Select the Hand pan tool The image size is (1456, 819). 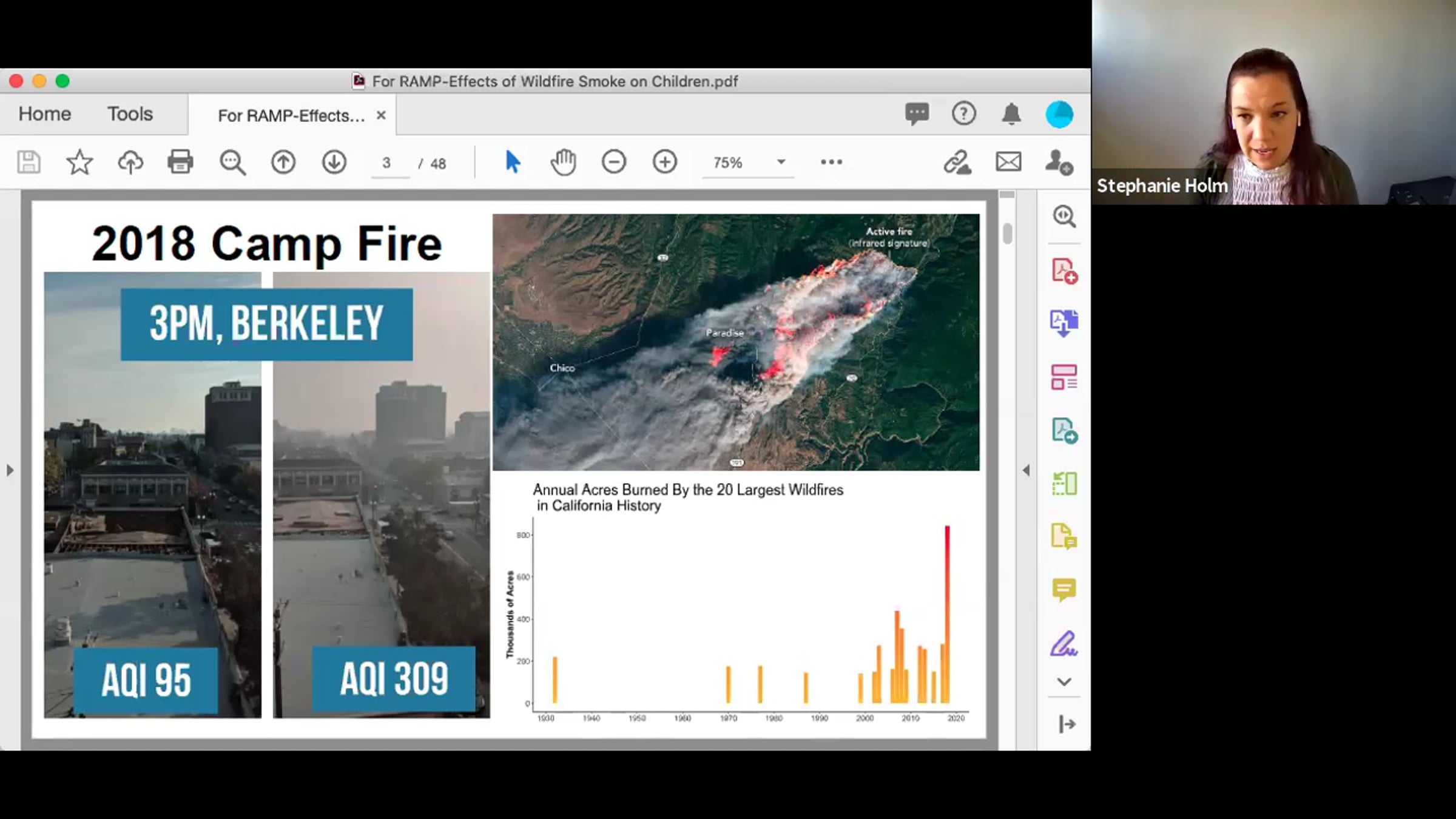point(563,162)
